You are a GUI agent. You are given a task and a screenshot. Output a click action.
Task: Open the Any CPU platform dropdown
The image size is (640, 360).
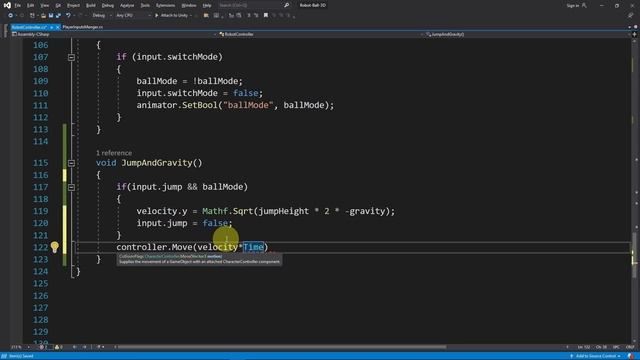pos(133,16)
